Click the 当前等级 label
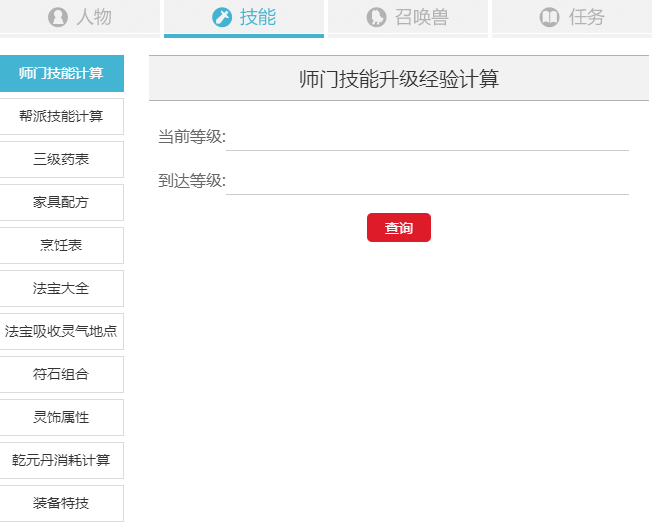This screenshot has width=653, height=527. pyautogui.click(x=192, y=137)
